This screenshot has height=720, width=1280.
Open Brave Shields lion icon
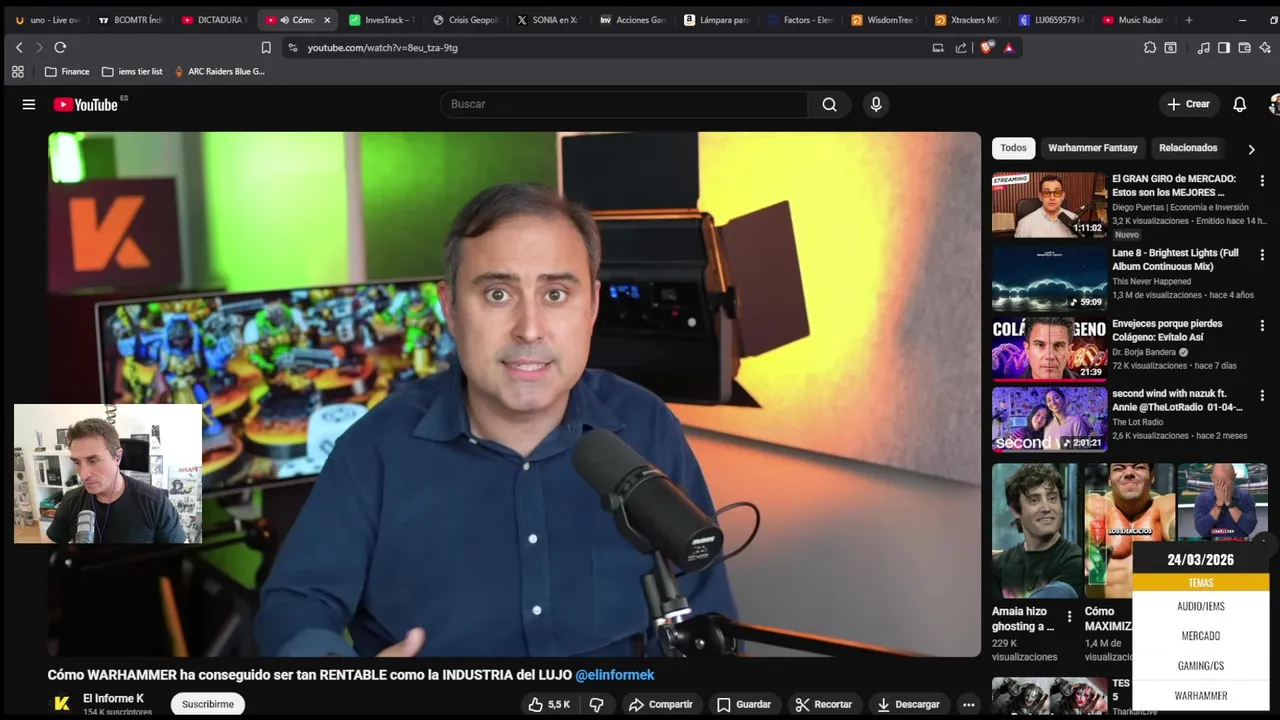(x=986, y=47)
